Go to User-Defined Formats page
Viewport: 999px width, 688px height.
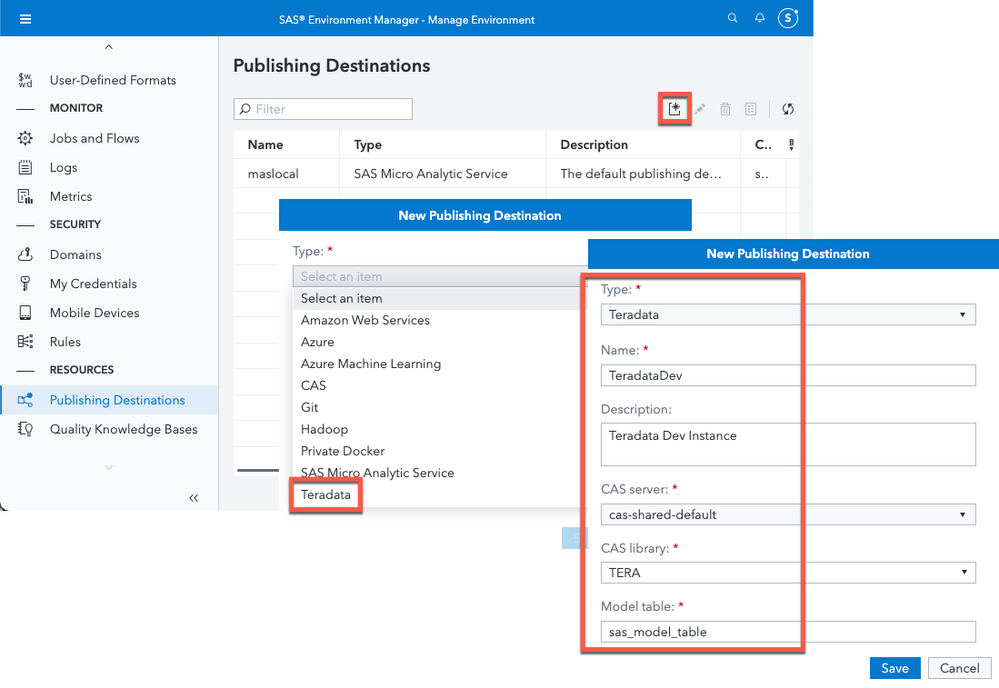click(113, 80)
